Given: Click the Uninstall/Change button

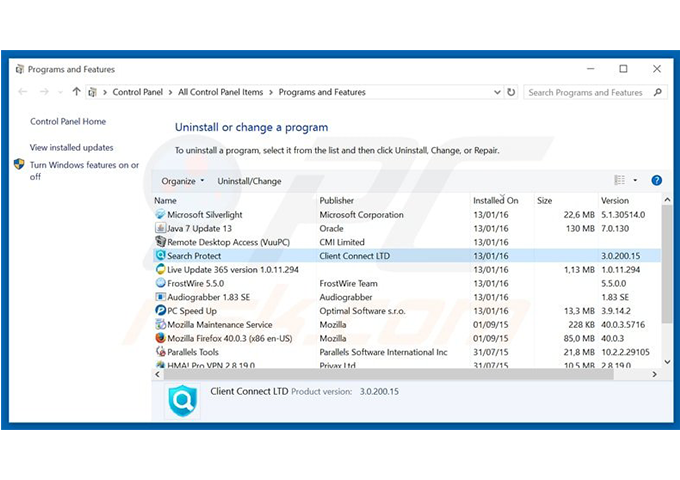Looking at the screenshot, I should (249, 181).
